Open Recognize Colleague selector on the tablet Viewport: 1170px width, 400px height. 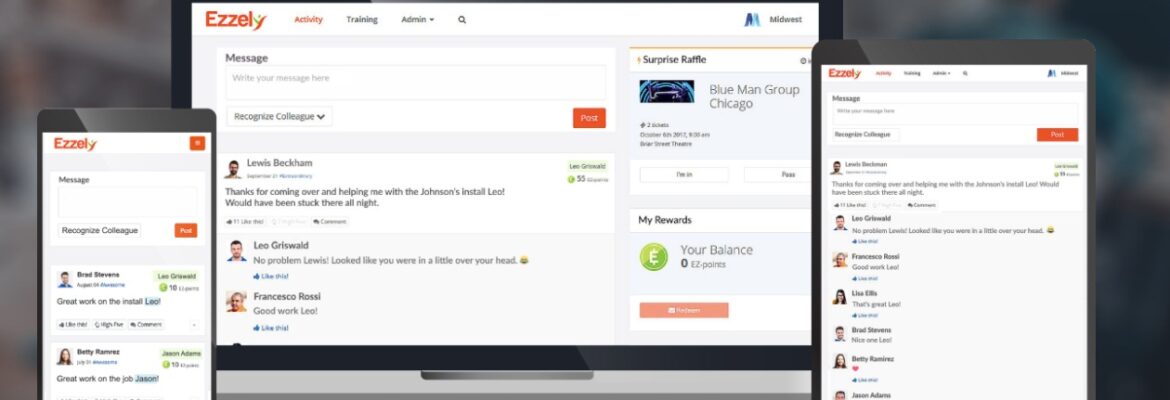pos(866,134)
